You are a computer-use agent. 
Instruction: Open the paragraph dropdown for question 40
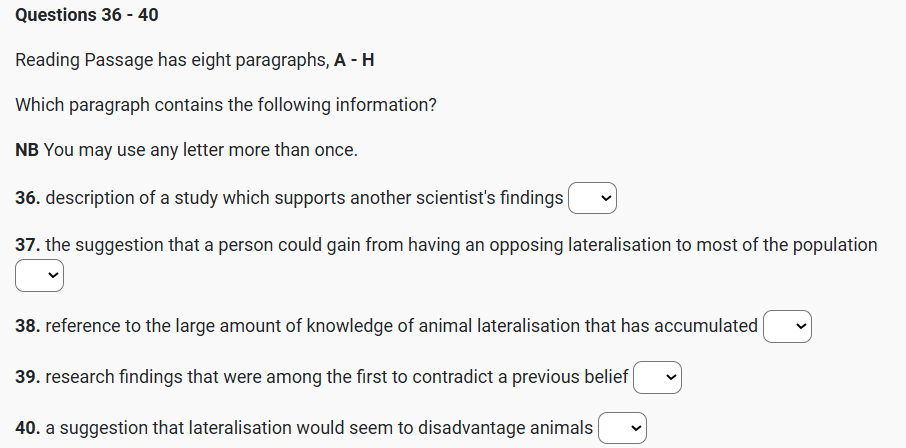[622, 428]
